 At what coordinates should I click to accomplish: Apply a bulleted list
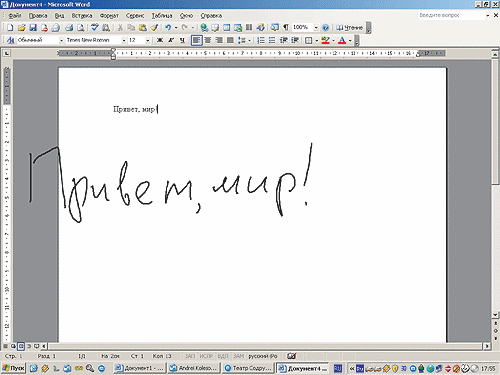pos(272,40)
